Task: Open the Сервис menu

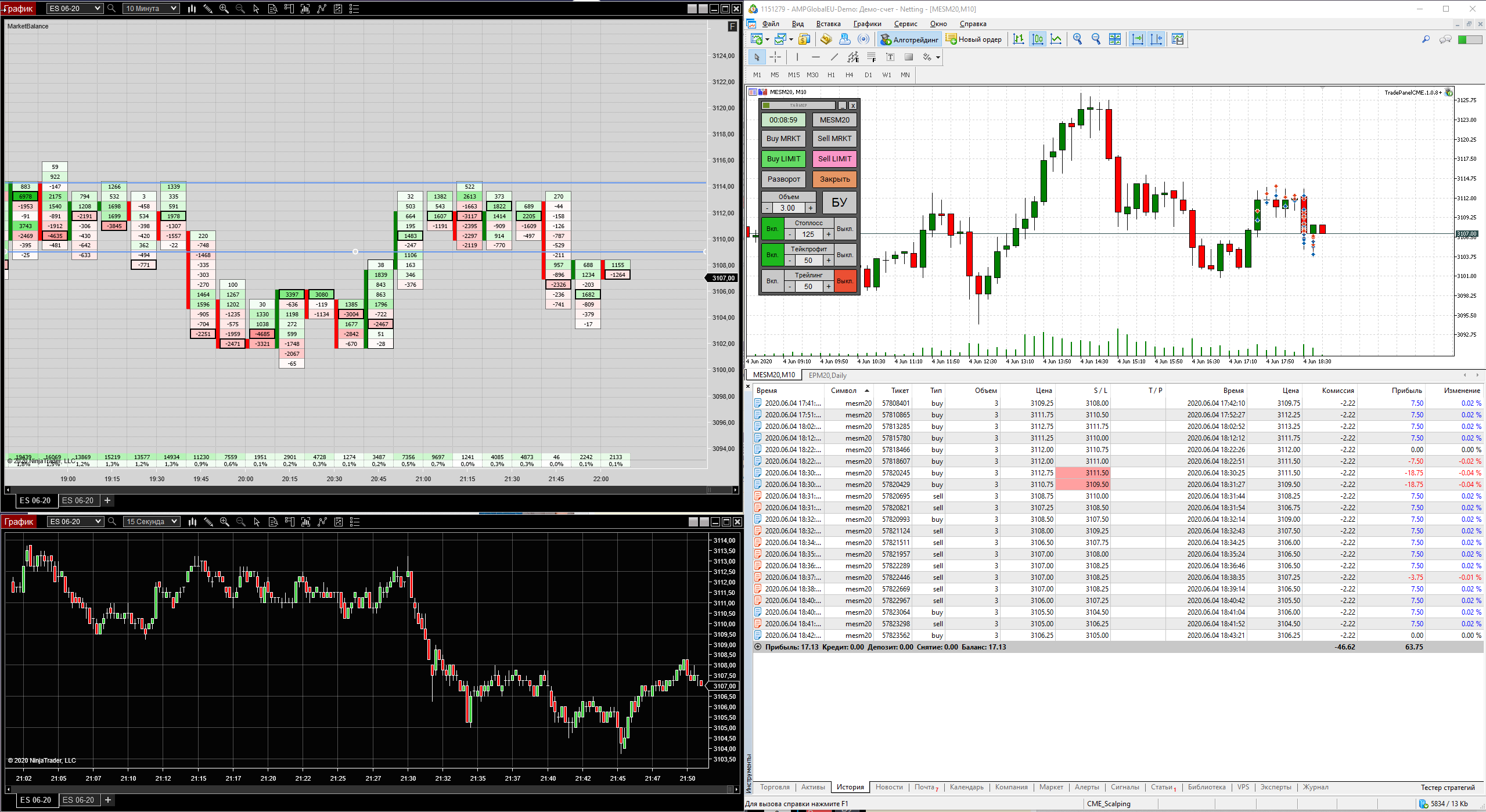Action: (905, 24)
